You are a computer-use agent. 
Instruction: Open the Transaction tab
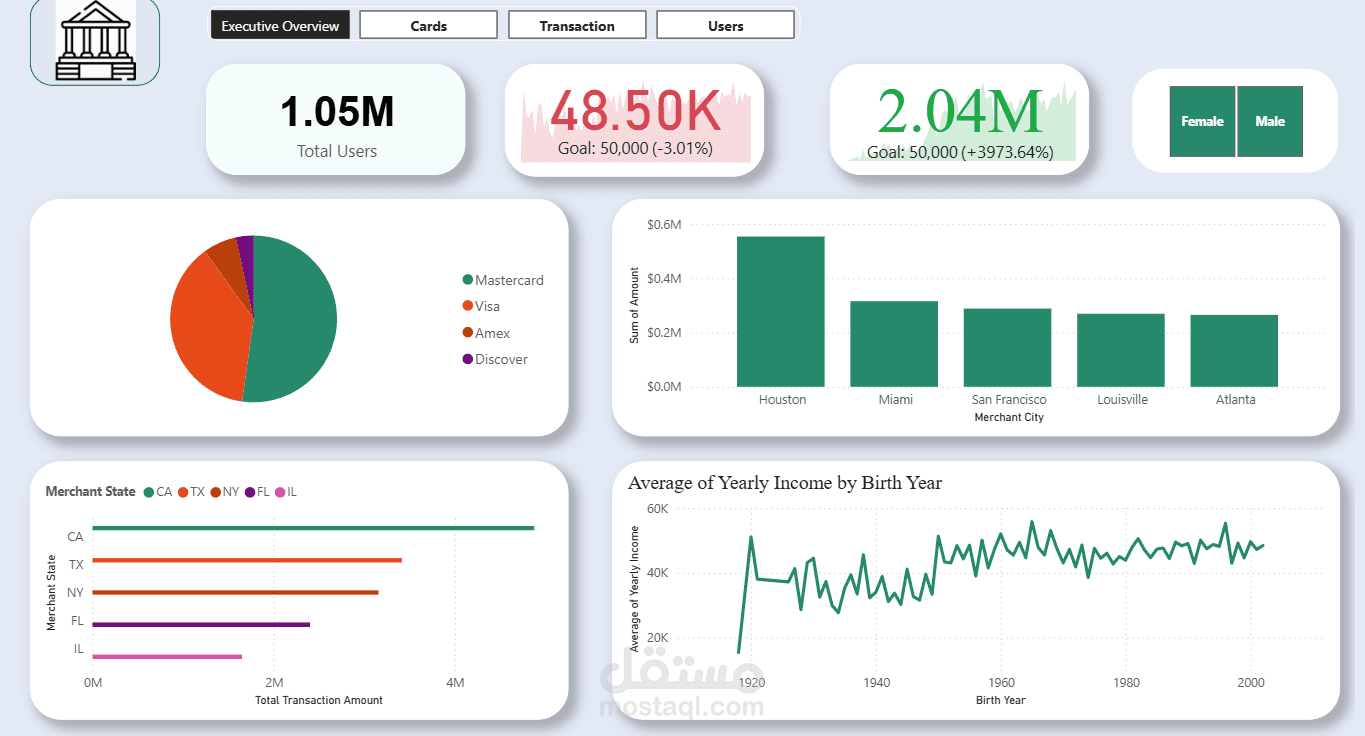coord(577,24)
